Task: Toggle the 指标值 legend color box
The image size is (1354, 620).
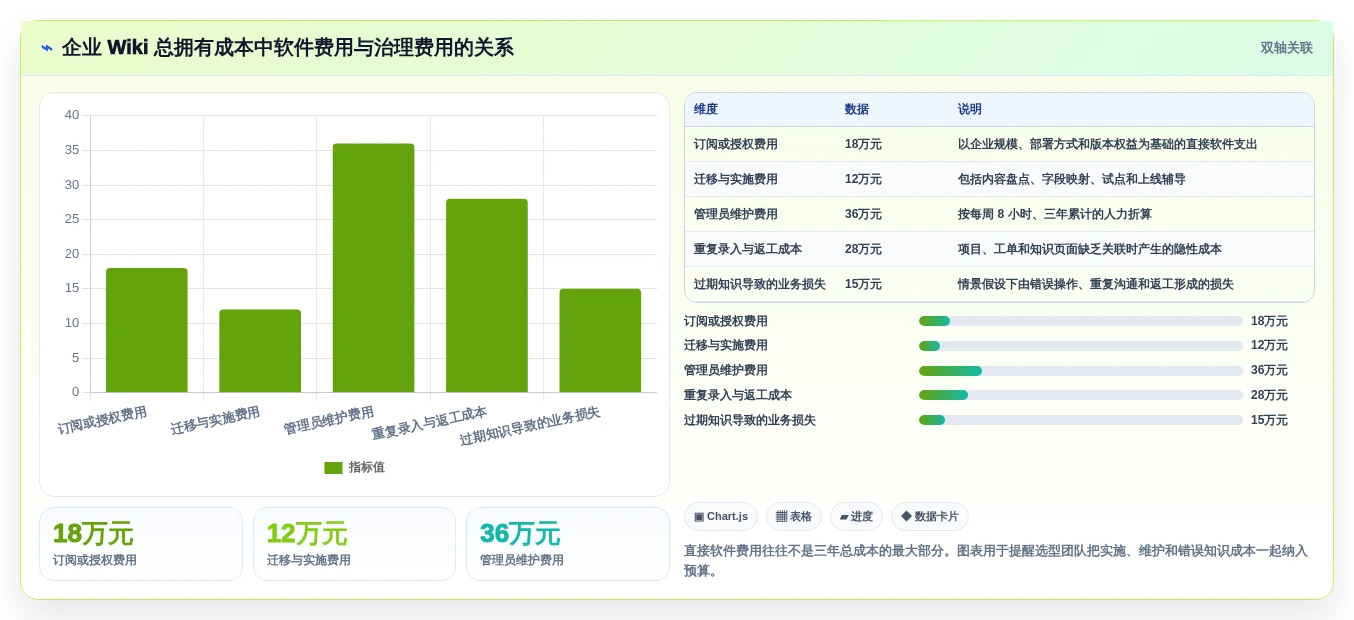Action: (333, 468)
